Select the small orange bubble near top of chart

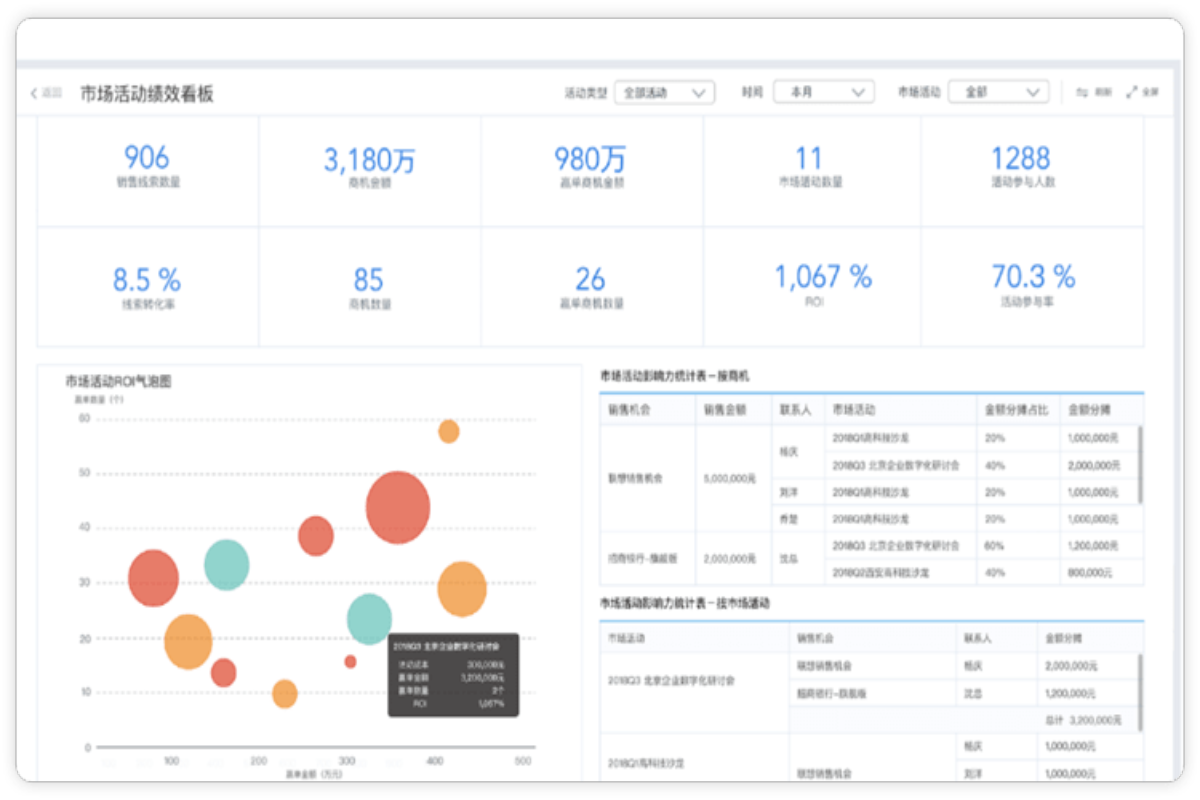point(449,431)
